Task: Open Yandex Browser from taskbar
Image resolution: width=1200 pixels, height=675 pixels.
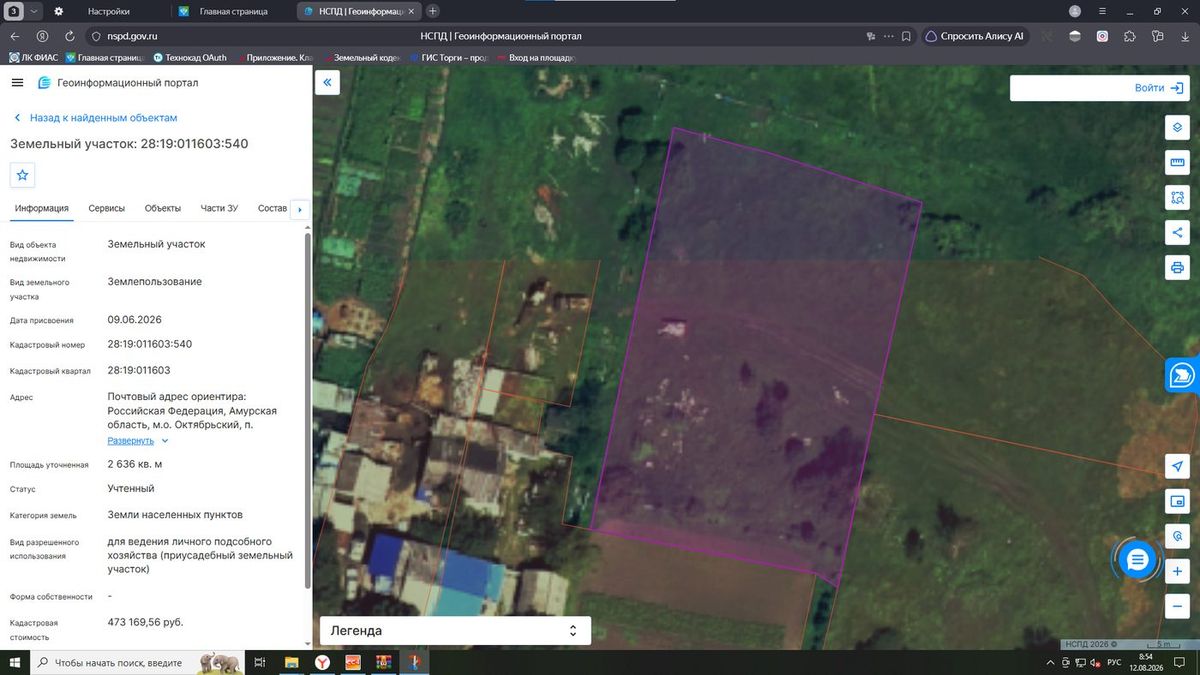Action: (x=322, y=662)
